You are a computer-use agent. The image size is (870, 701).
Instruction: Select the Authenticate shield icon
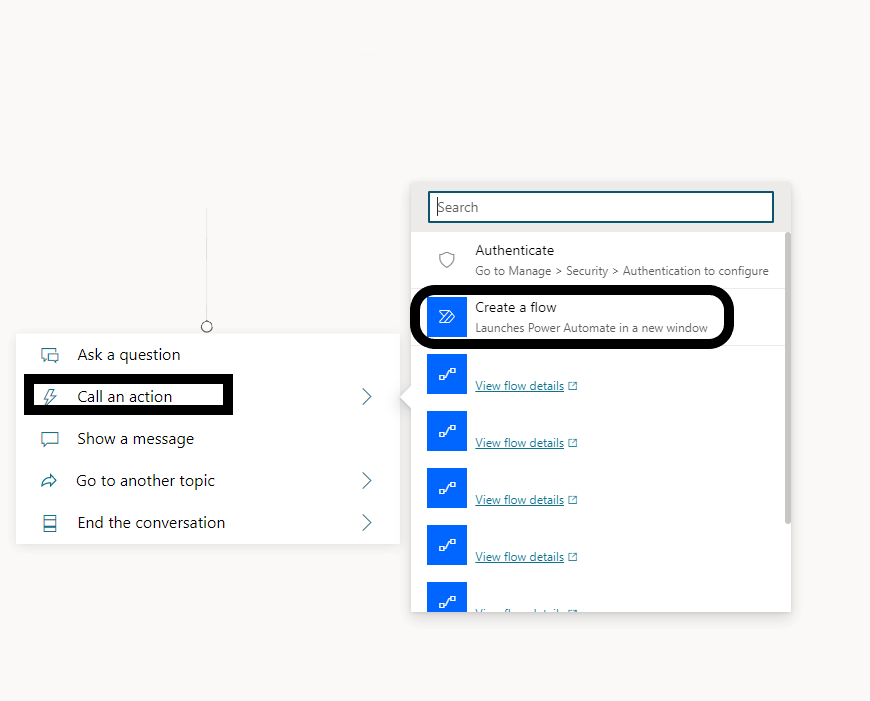coord(447,260)
